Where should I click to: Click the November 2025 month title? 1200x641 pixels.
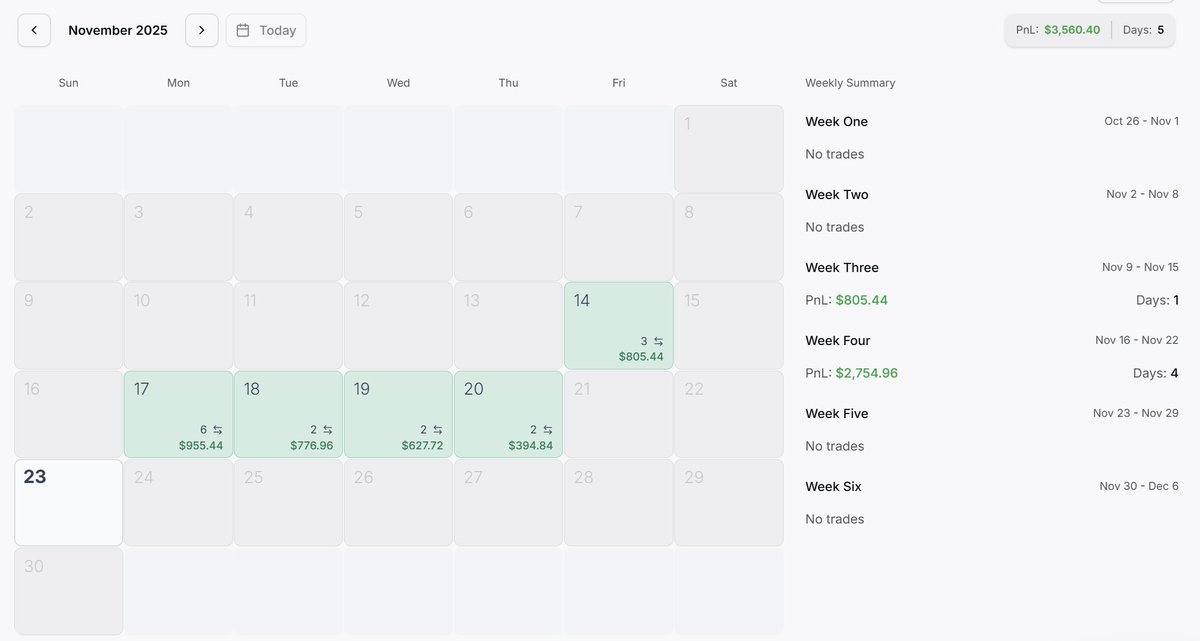[x=118, y=30]
